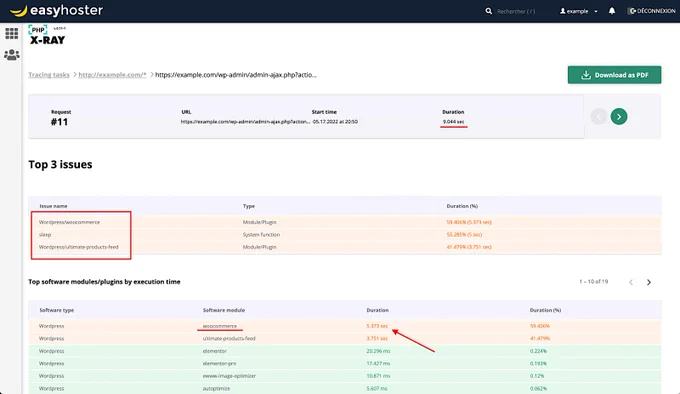Screen dimensions: 680x394
Task: Click Download as PDF button
Action: (x=615, y=75)
